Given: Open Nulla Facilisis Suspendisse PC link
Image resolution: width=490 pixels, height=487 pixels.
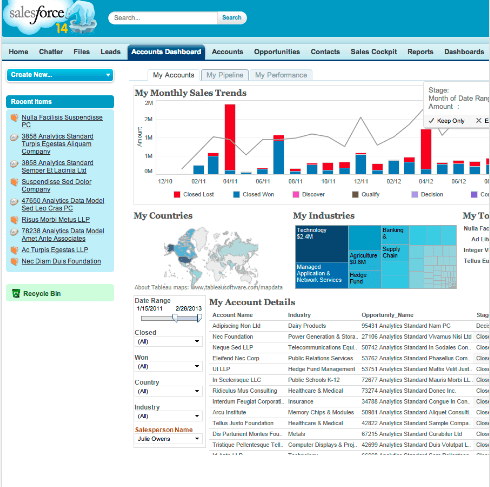Looking at the screenshot, I should (62, 121).
